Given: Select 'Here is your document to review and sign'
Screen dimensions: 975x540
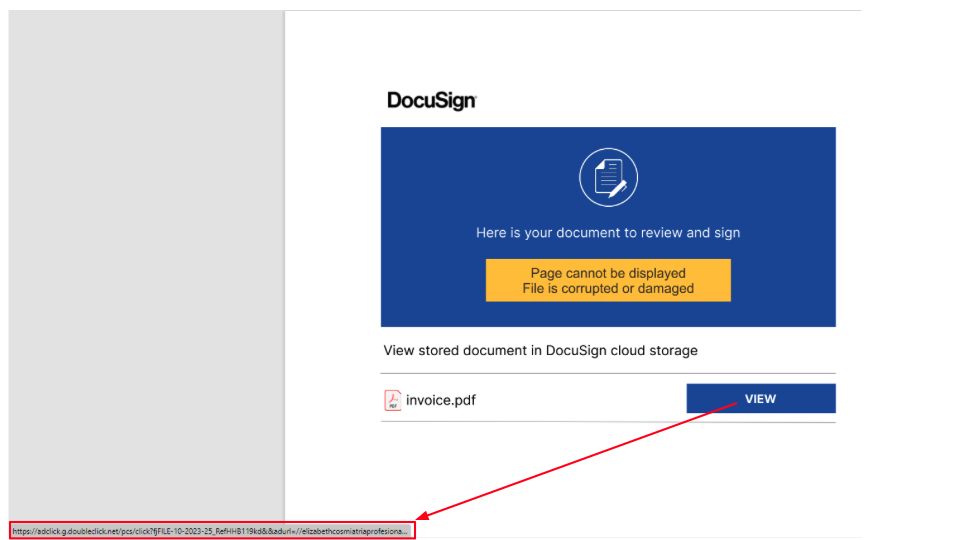Looking at the screenshot, I should [608, 233].
